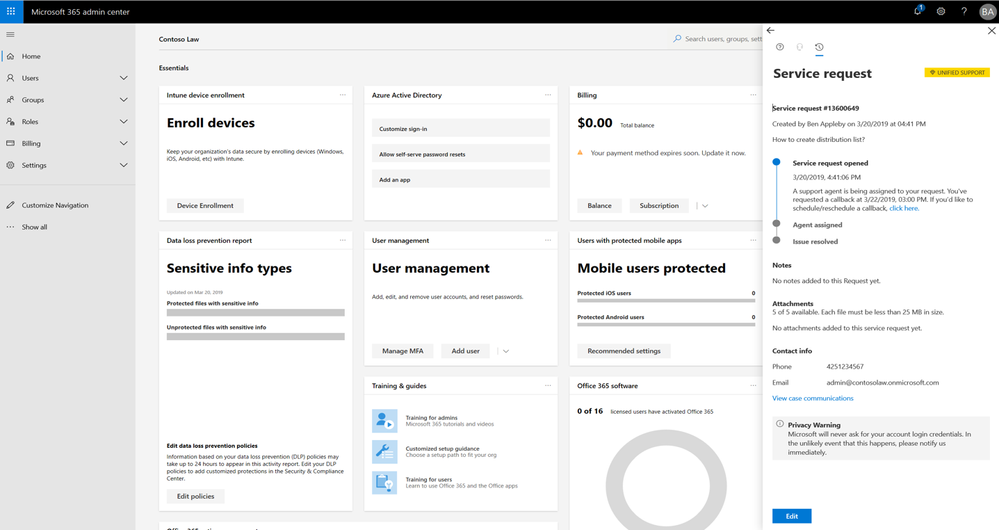
Task: Select the service request history tab icon
Action: [x=819, y=47]
